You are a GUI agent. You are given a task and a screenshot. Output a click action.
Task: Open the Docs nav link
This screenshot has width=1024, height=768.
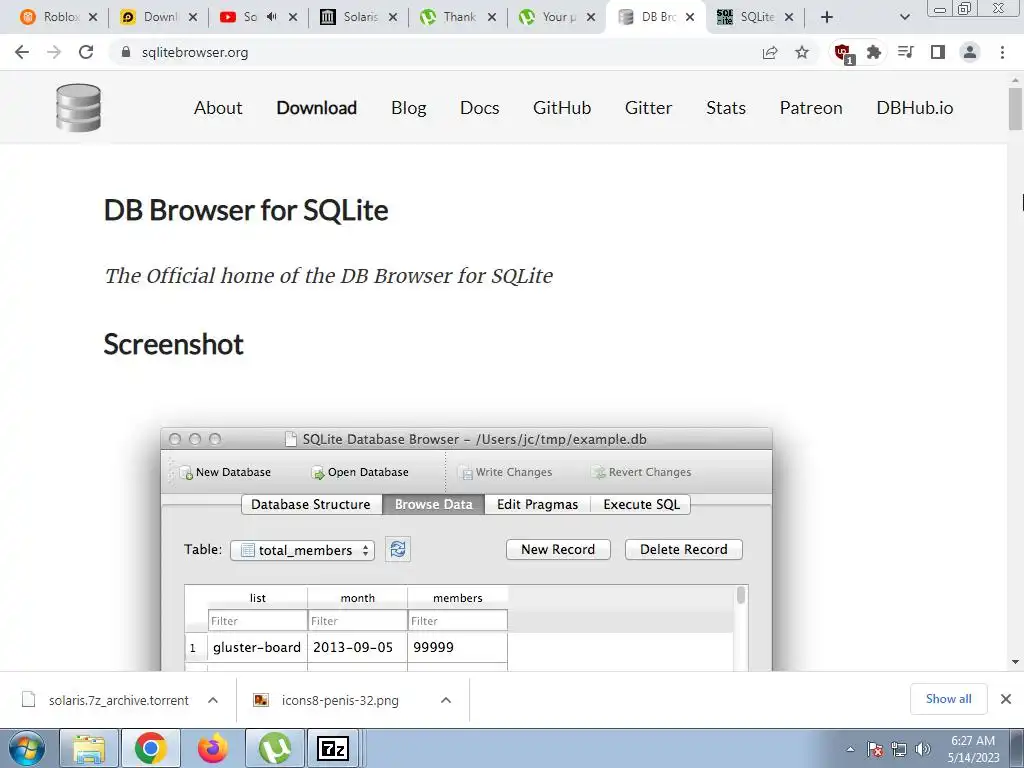pyautogui.click(x=479, y=108)
